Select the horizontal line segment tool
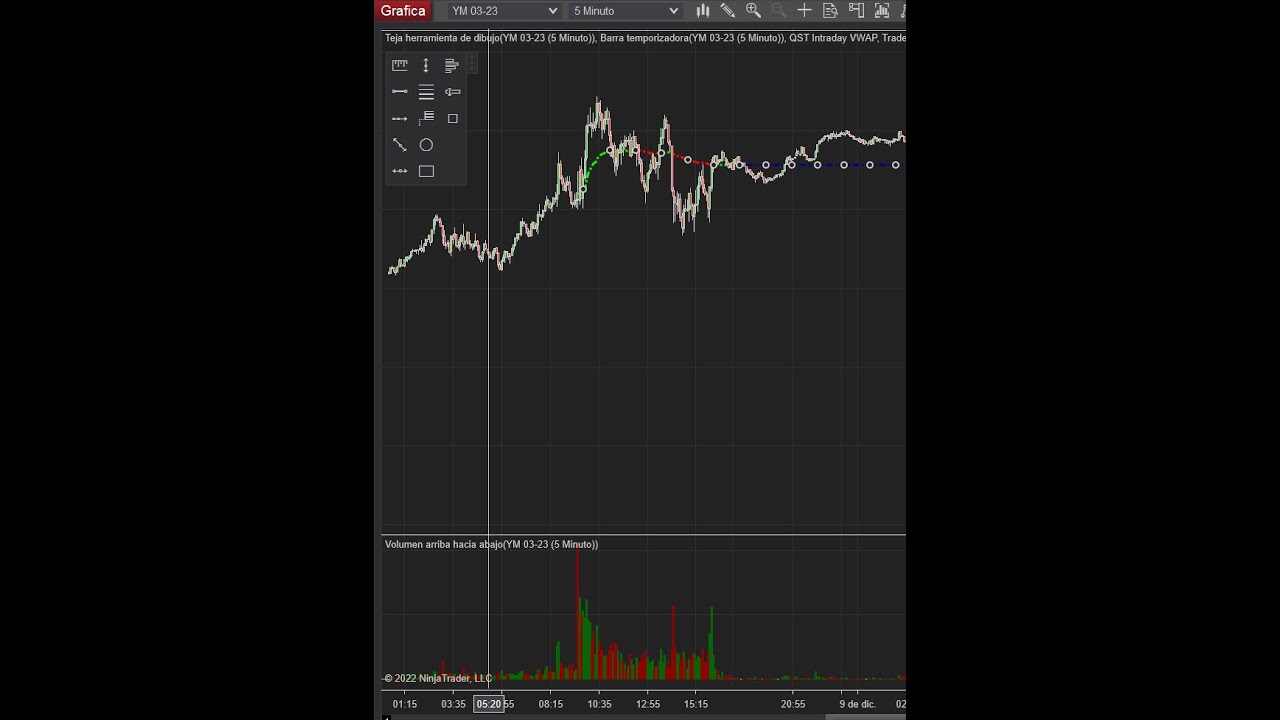Viewport: 1280px width, 720px height. tap(400, 91)
